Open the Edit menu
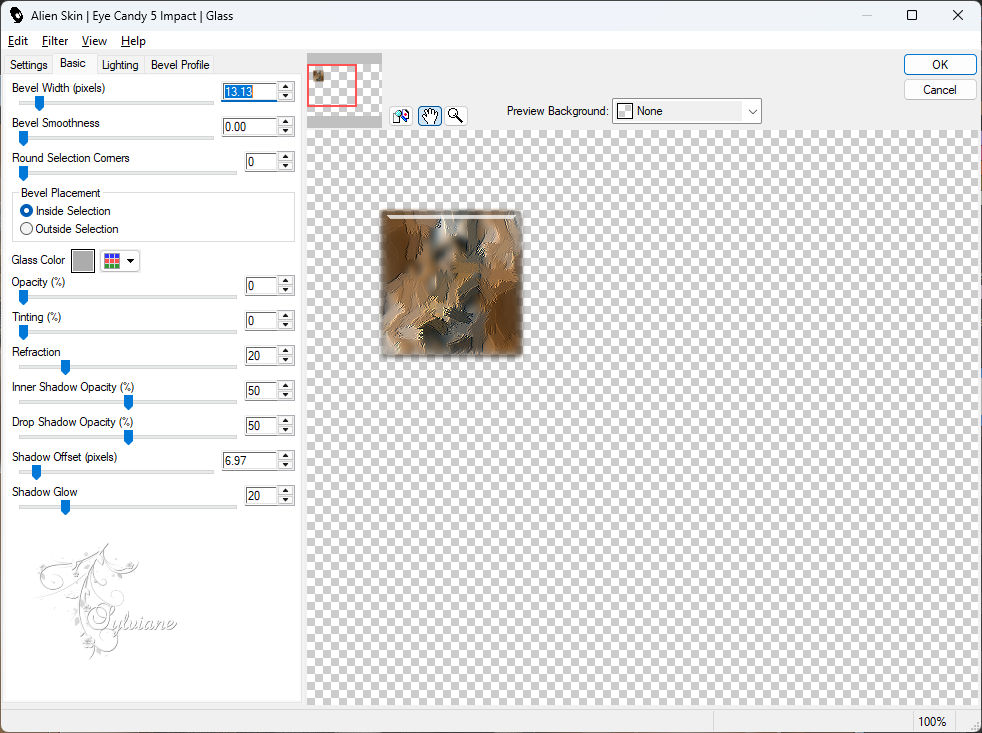Viewport: 982px width, 733px height. point(18,41)
